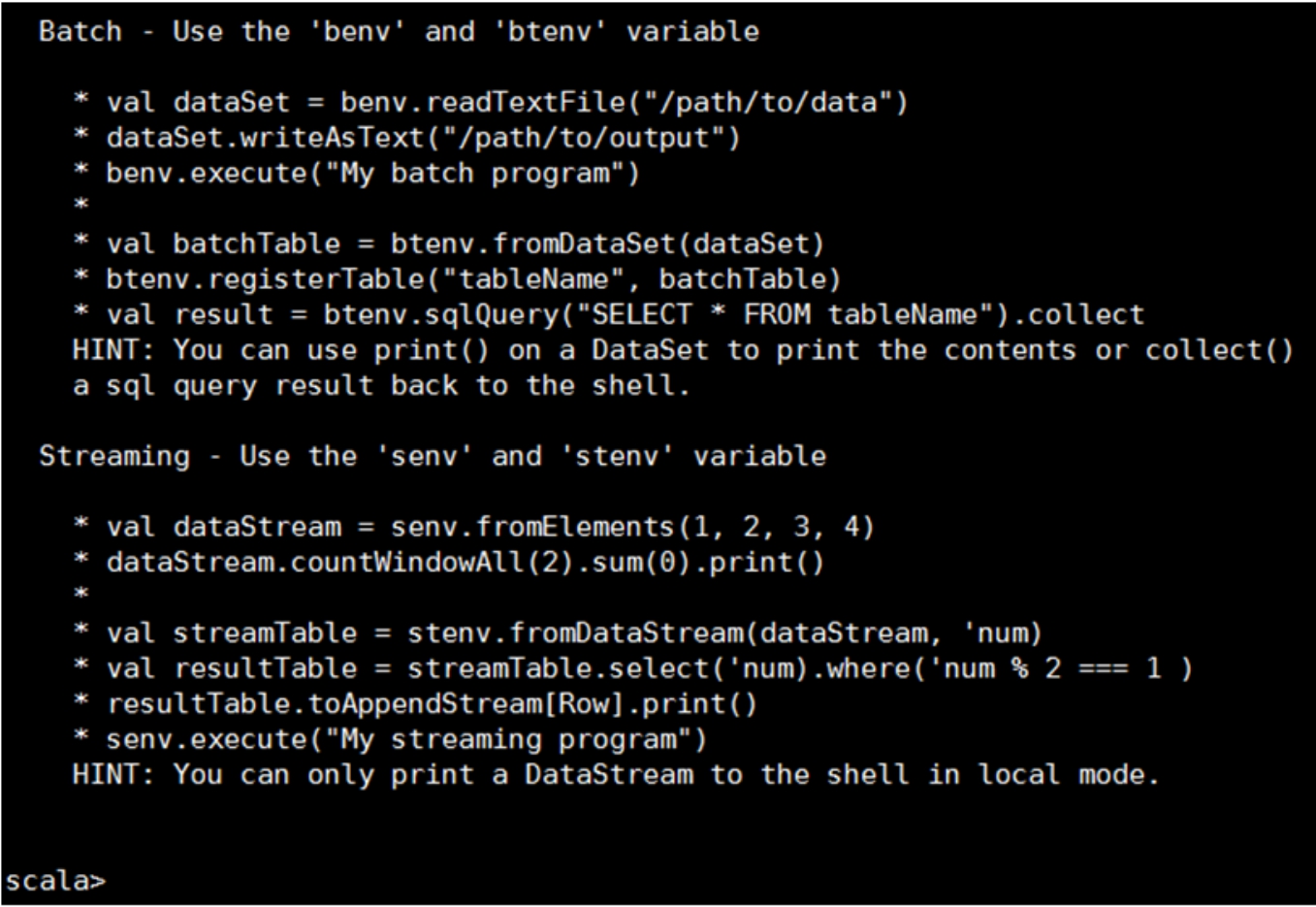Click the scala> prompt line
1316x907 pixels.
click(x=56, y=881)
